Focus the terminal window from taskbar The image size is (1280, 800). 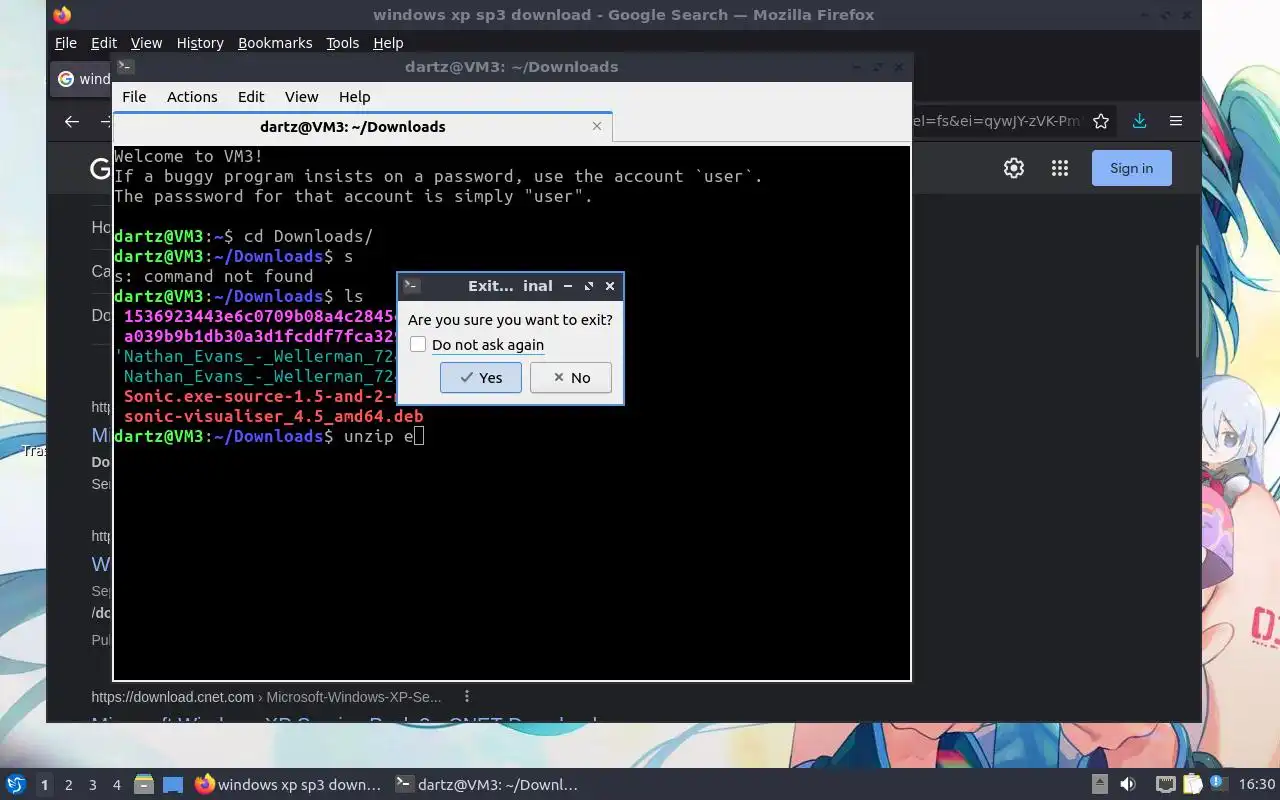coord(488,785)
